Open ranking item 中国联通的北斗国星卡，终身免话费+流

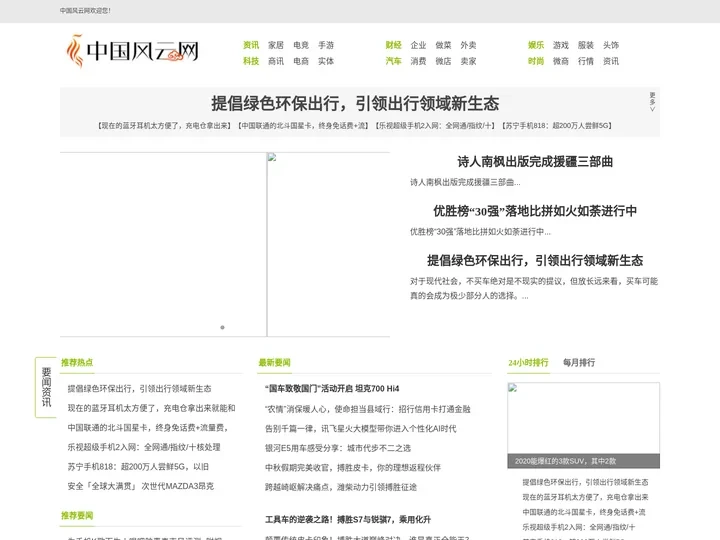[x=584, y=512]
